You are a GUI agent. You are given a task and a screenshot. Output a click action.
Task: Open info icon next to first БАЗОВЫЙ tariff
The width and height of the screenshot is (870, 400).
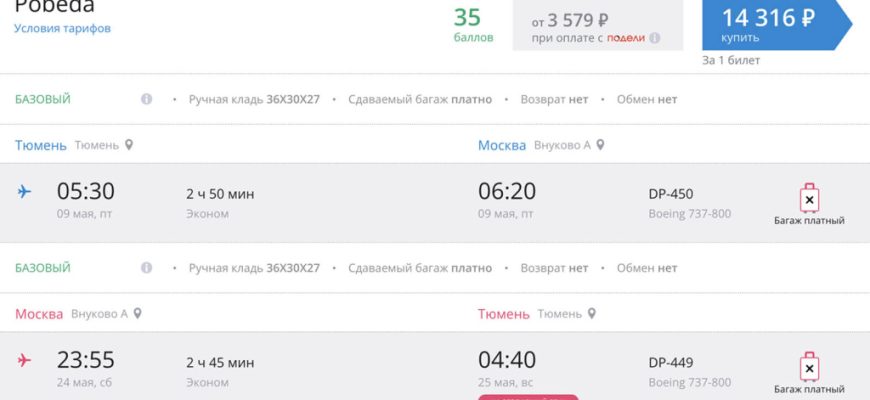pyautogui.click(x=147, y=99)
